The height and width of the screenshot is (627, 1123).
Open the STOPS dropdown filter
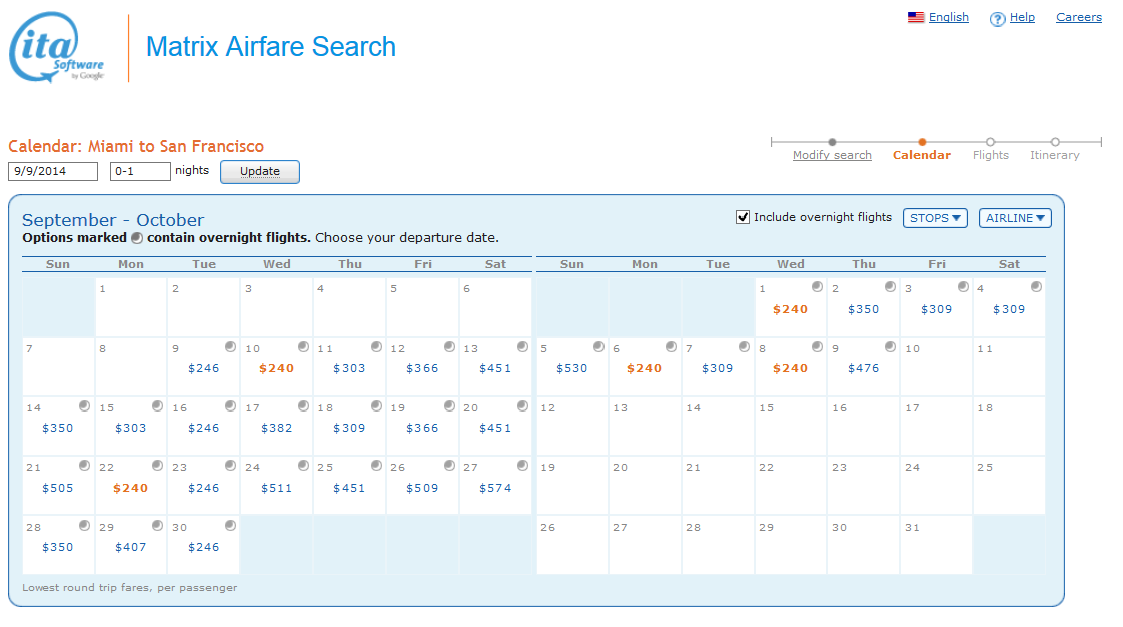click(935, 218)
